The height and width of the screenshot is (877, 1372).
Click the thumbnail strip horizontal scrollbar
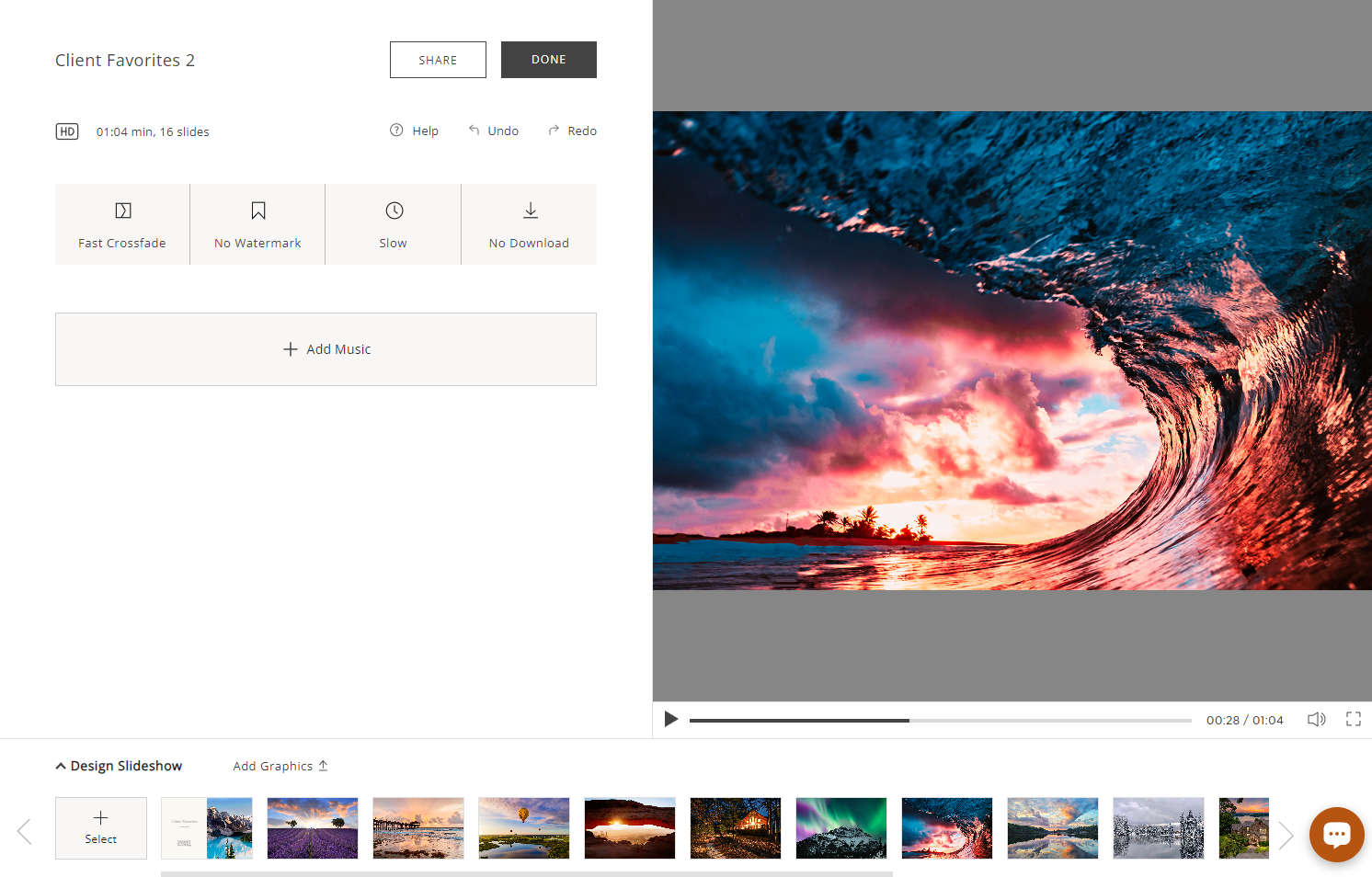point(527,873)
